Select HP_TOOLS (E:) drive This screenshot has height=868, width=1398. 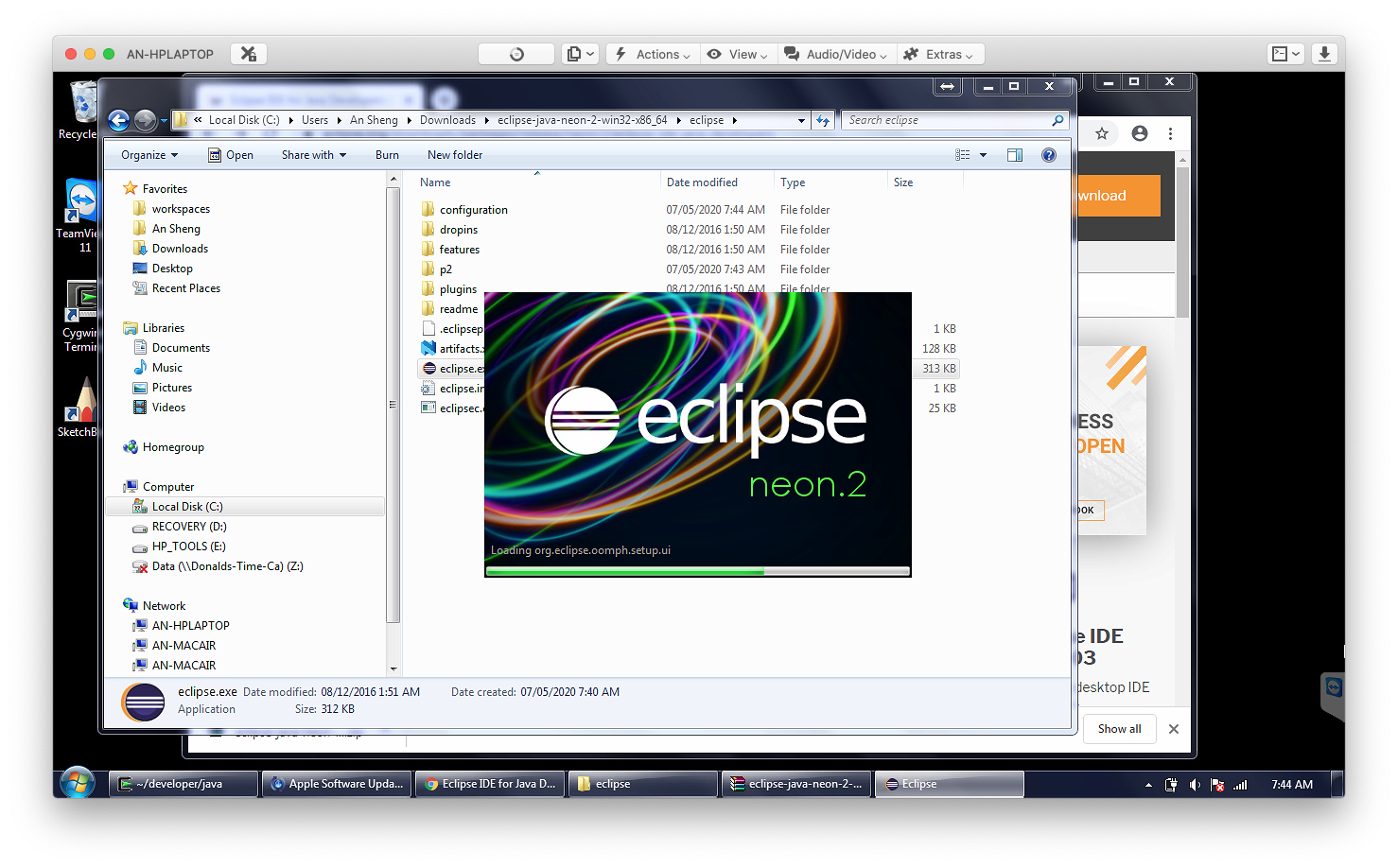click(x=188, y=547)
